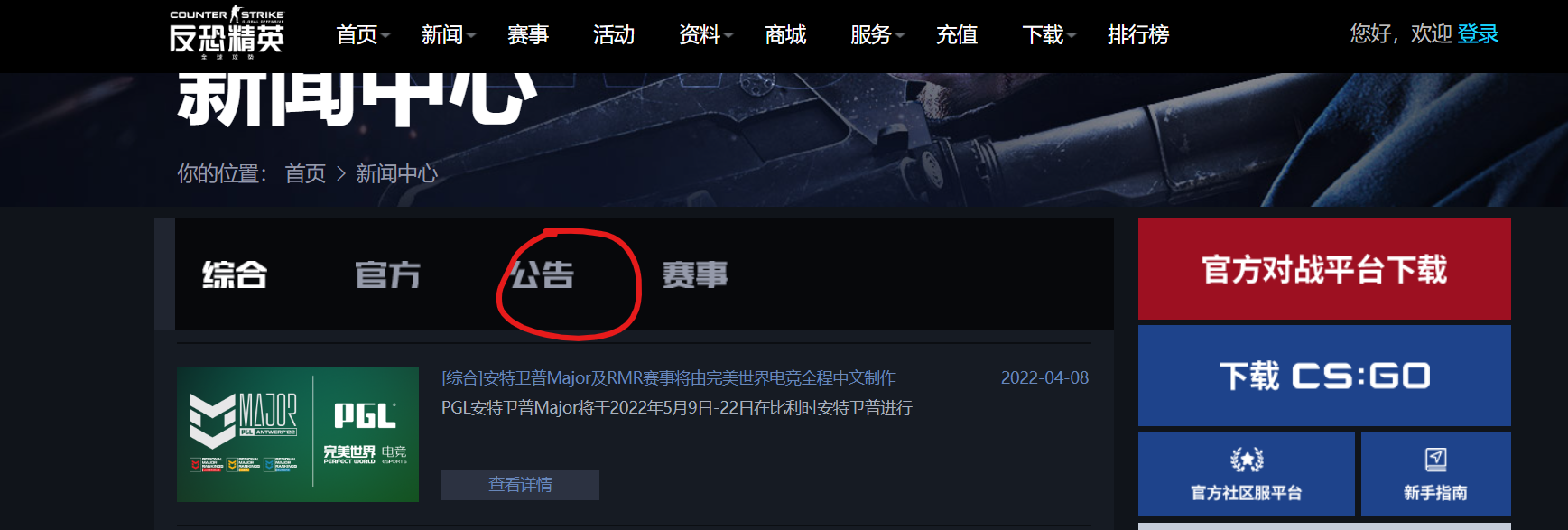
Task: Switch to the 官方 news tab
Action: coord(388,274)
